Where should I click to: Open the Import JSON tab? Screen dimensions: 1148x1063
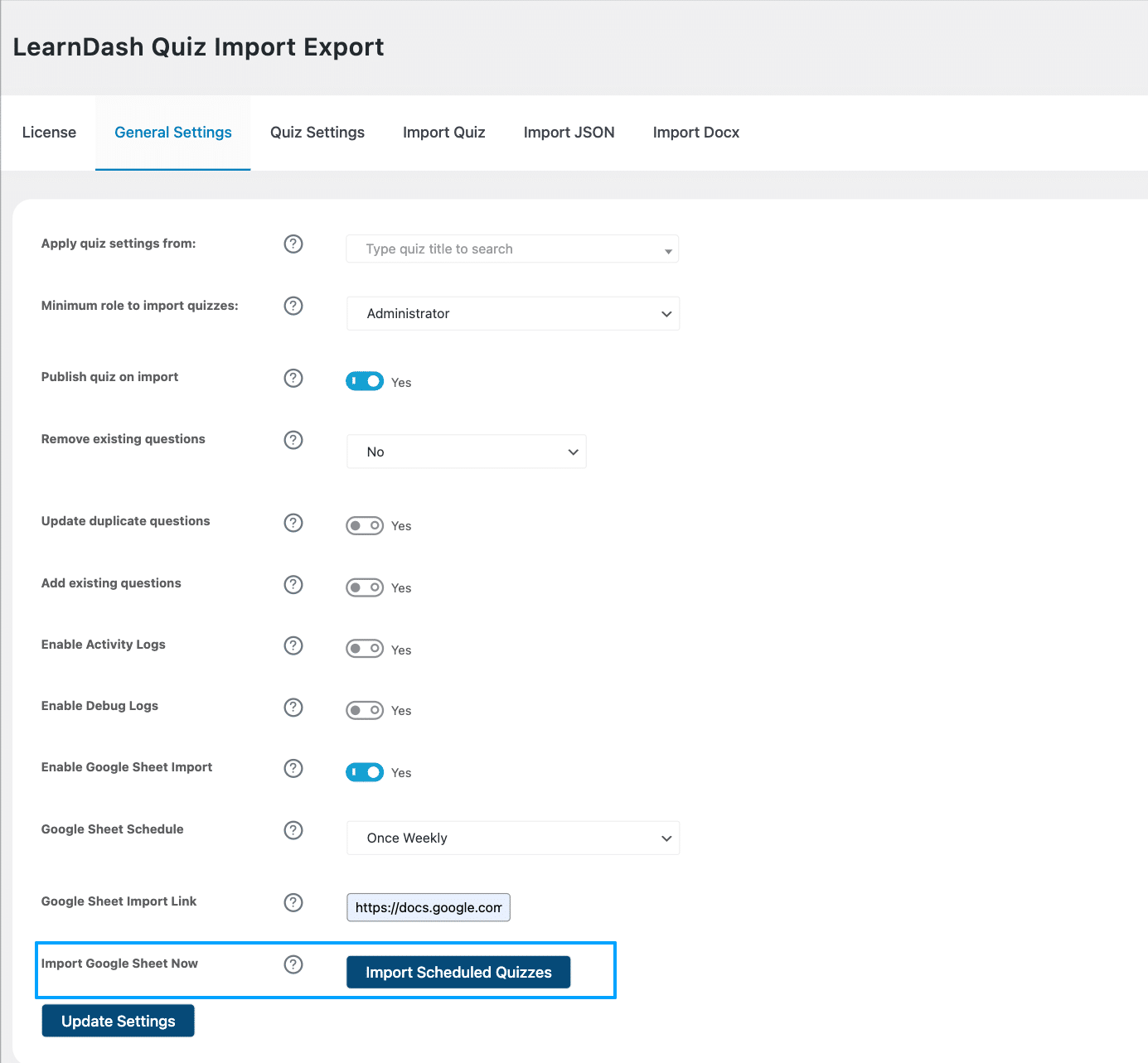point(569,133)
